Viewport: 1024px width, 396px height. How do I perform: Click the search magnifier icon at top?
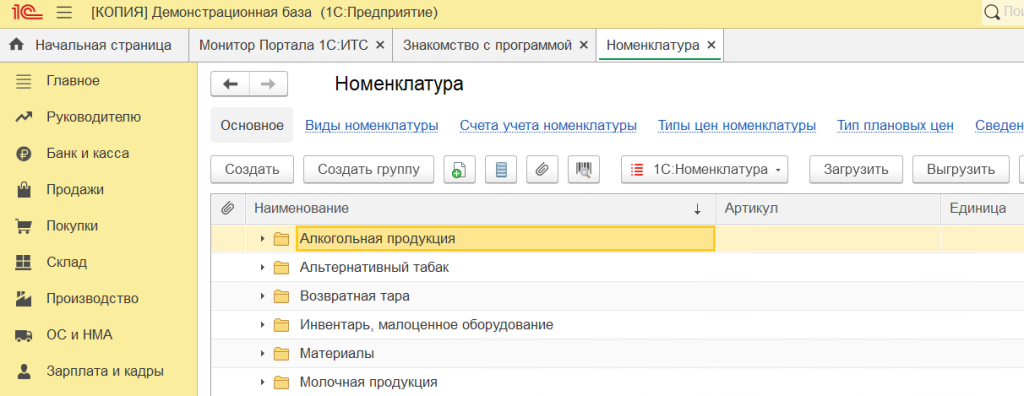[x=992, y=12]
